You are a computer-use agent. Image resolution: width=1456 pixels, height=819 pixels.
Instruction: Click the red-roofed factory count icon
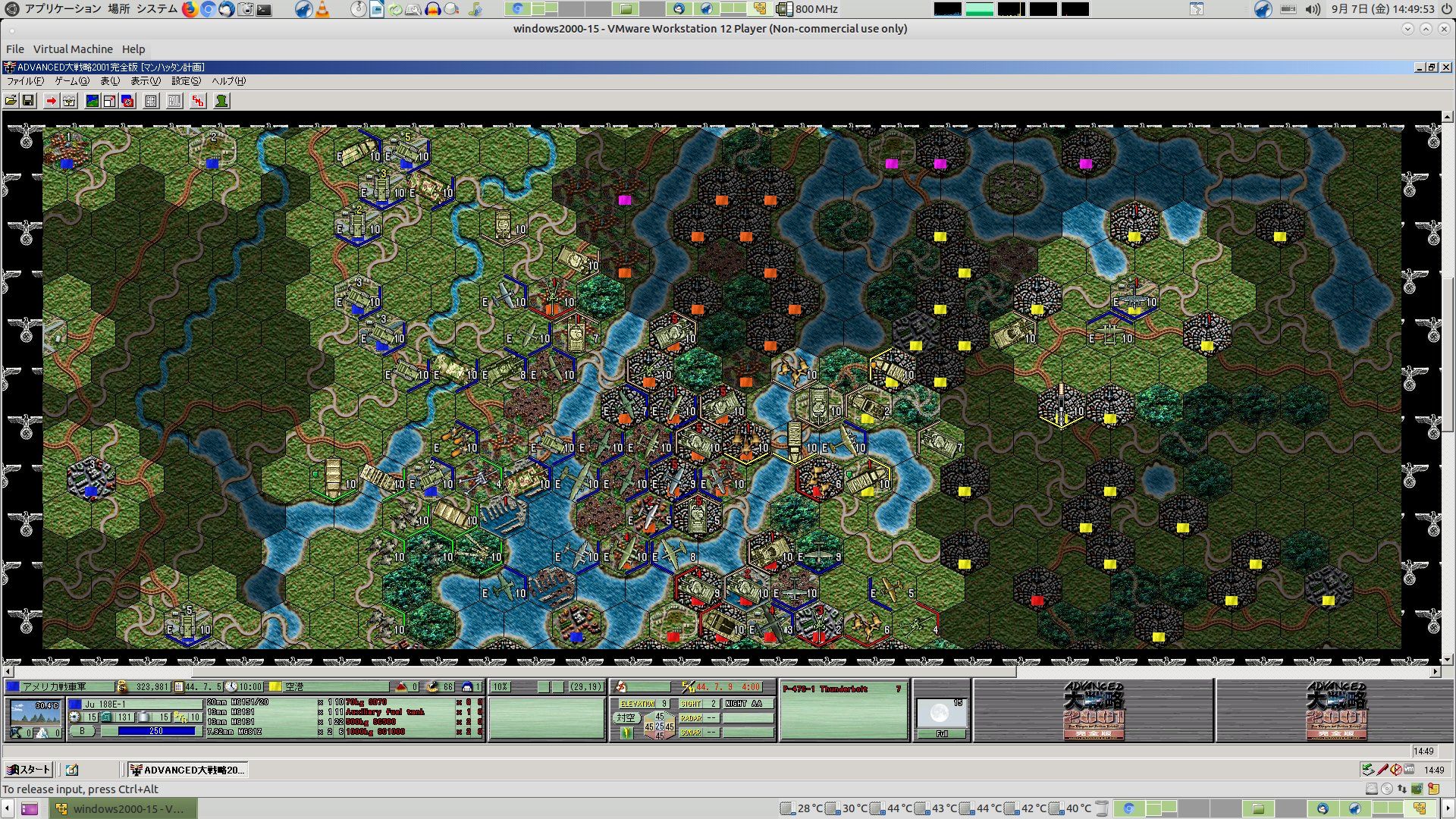pyautogui.click(x=401, y=687)
